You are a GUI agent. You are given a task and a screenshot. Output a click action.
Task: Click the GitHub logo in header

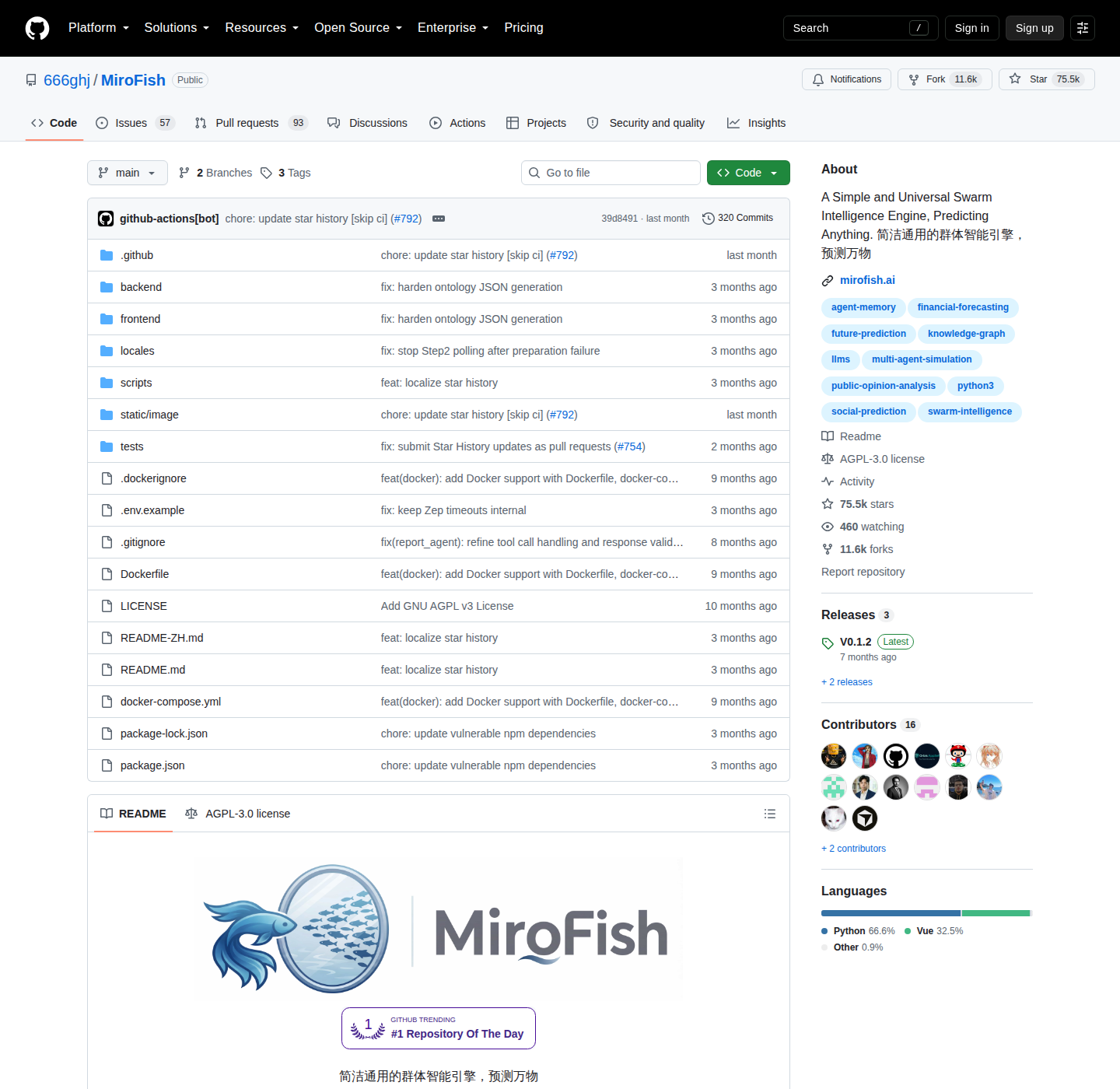click(37, 28)
